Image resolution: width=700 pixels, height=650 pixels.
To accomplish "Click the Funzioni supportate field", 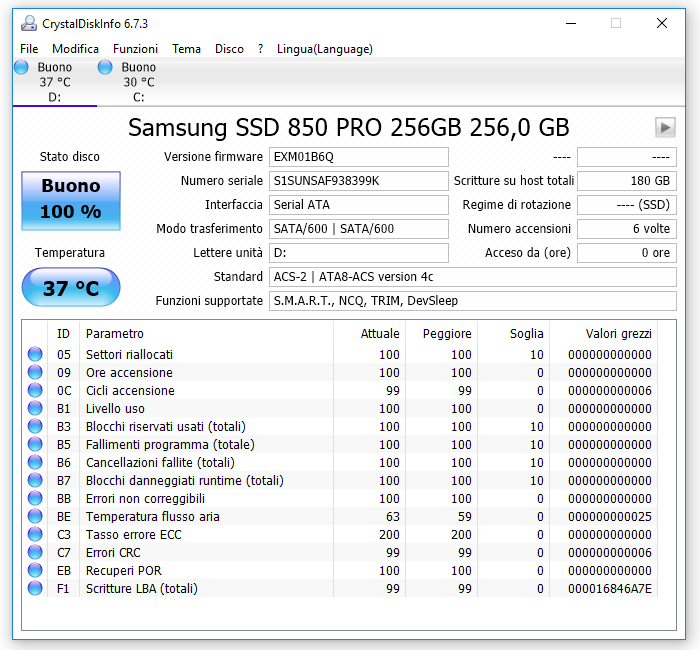I will click(473, 301).
